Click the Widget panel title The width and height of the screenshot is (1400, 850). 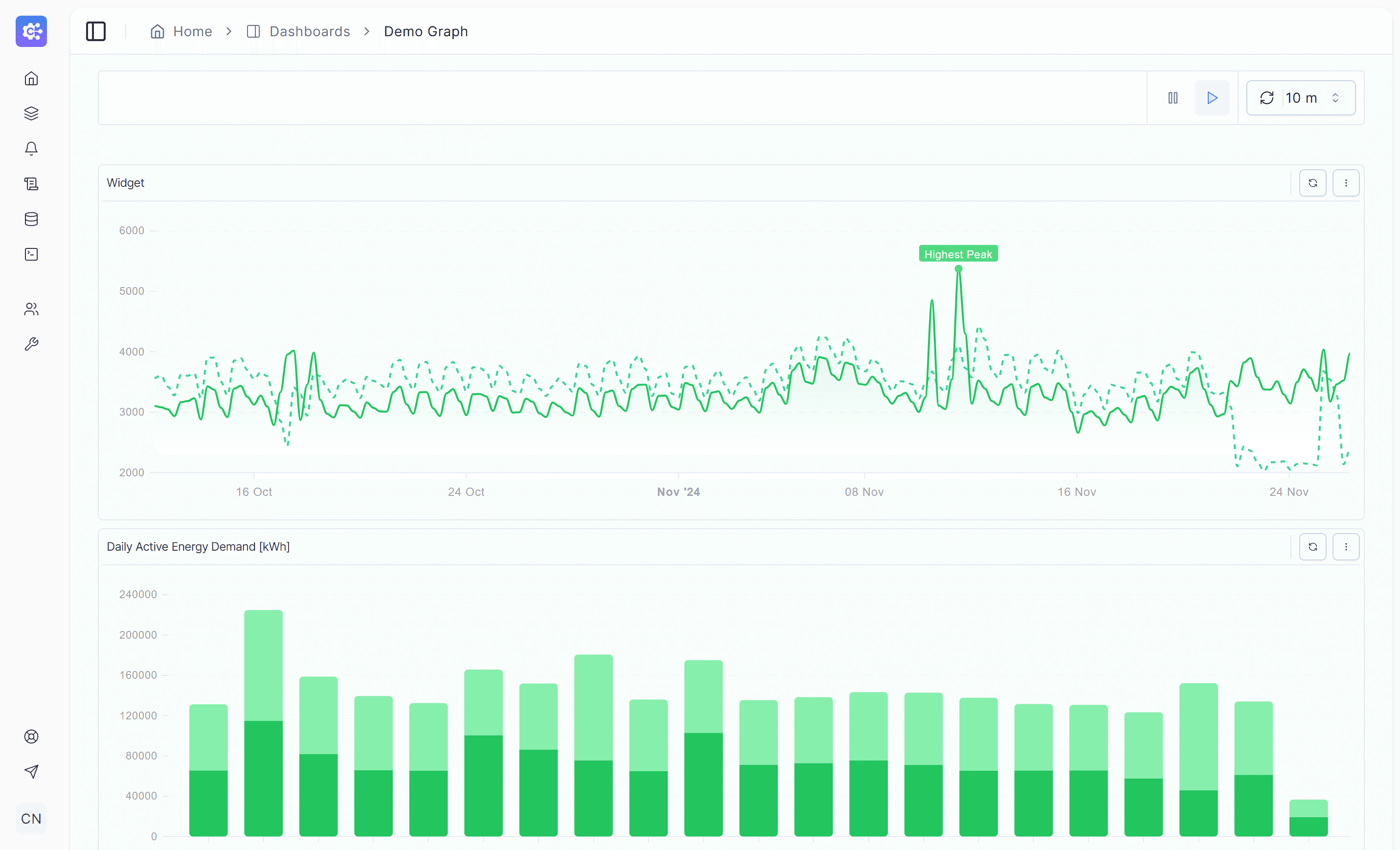point(126,183)
